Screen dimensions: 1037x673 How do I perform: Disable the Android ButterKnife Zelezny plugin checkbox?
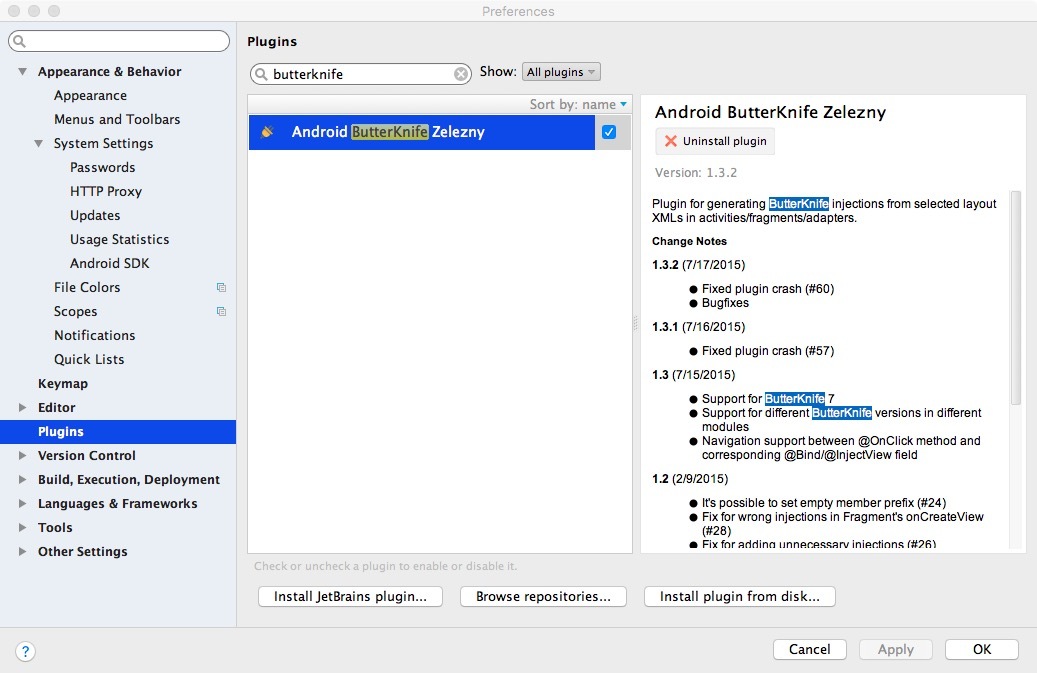click(x=609, y=132)
